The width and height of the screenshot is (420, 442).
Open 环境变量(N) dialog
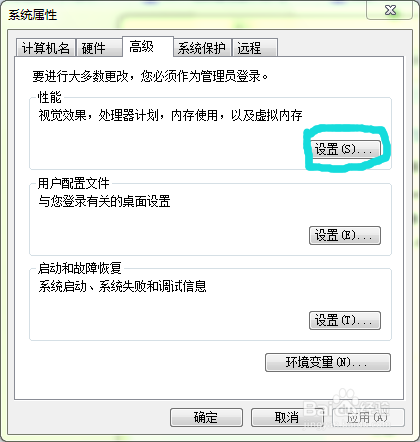pos(328,362)
